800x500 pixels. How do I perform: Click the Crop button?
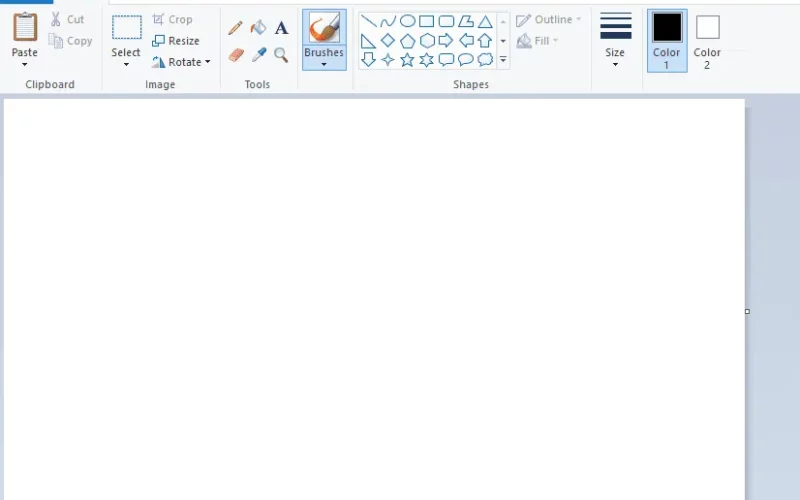click(x=172, y=19)
